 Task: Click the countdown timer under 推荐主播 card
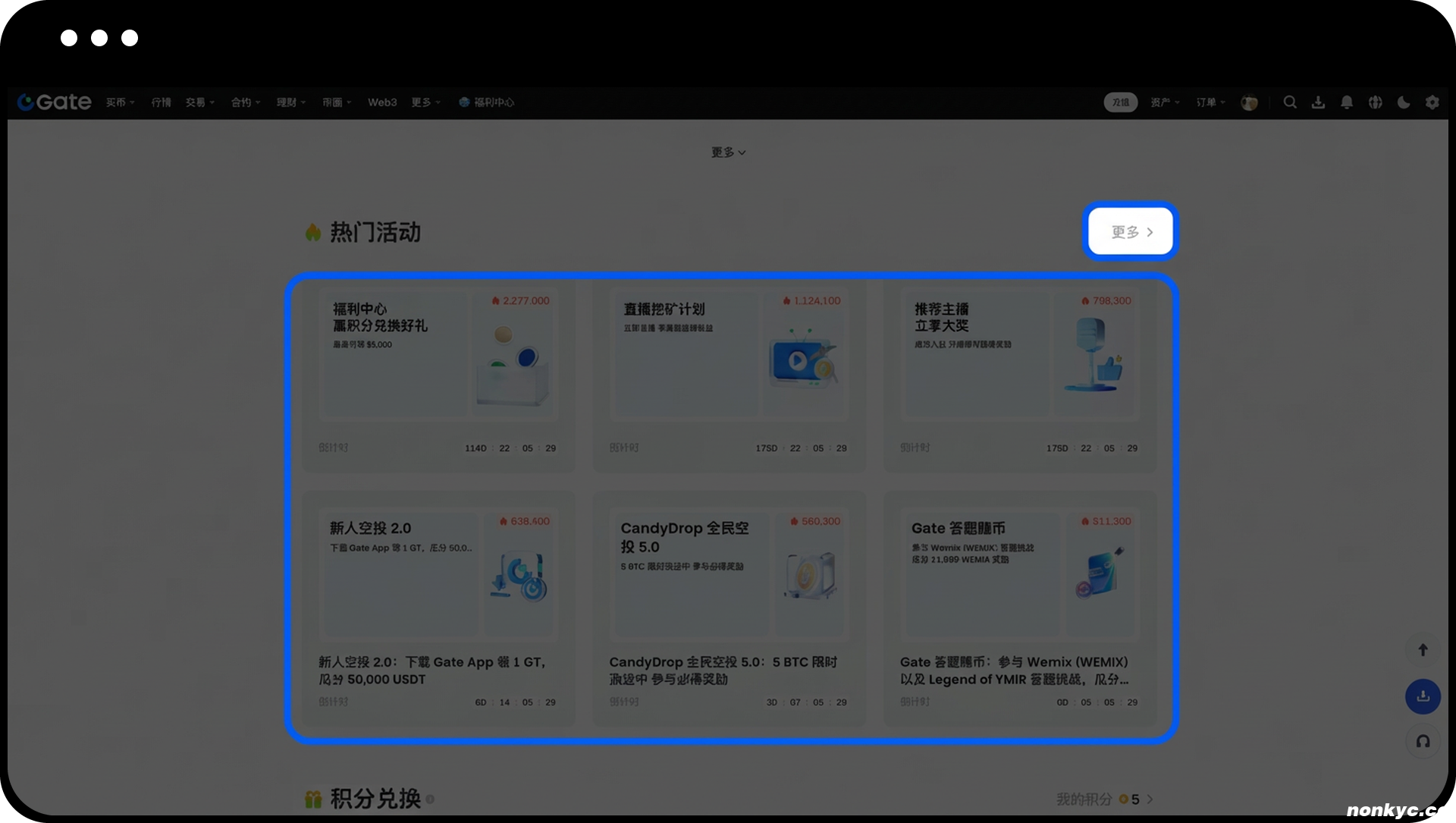[1092, 448]
